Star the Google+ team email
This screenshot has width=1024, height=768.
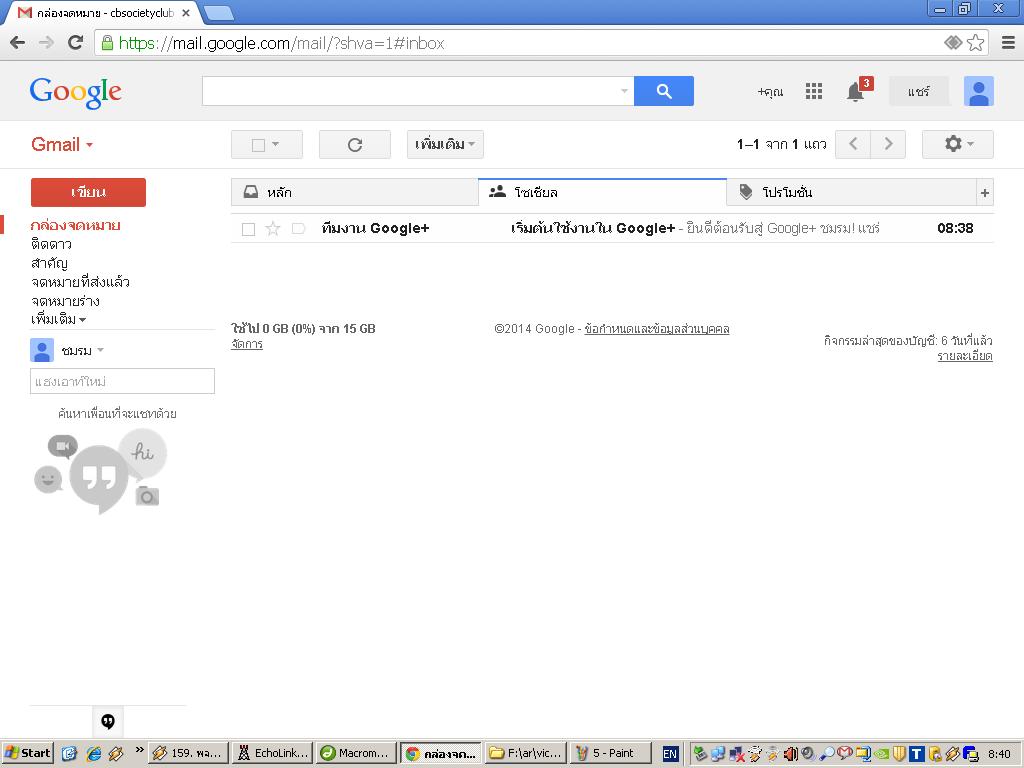(273, 229)
